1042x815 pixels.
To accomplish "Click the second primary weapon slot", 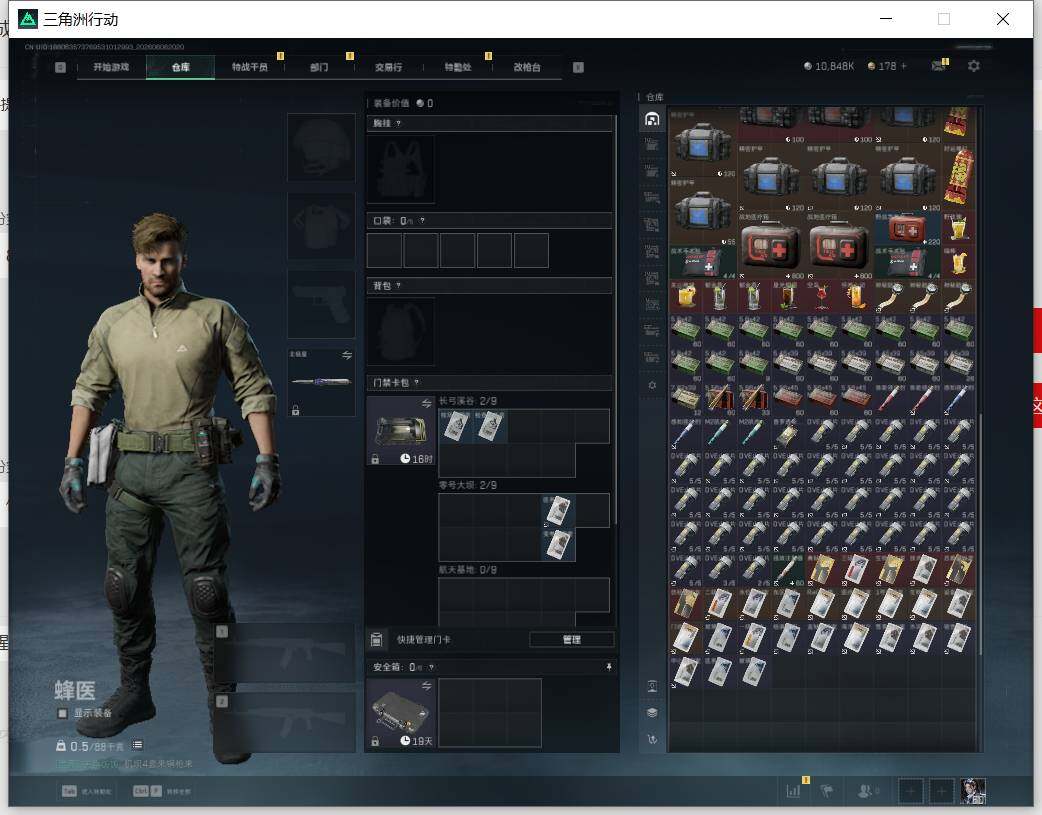I will click(284, 723).
